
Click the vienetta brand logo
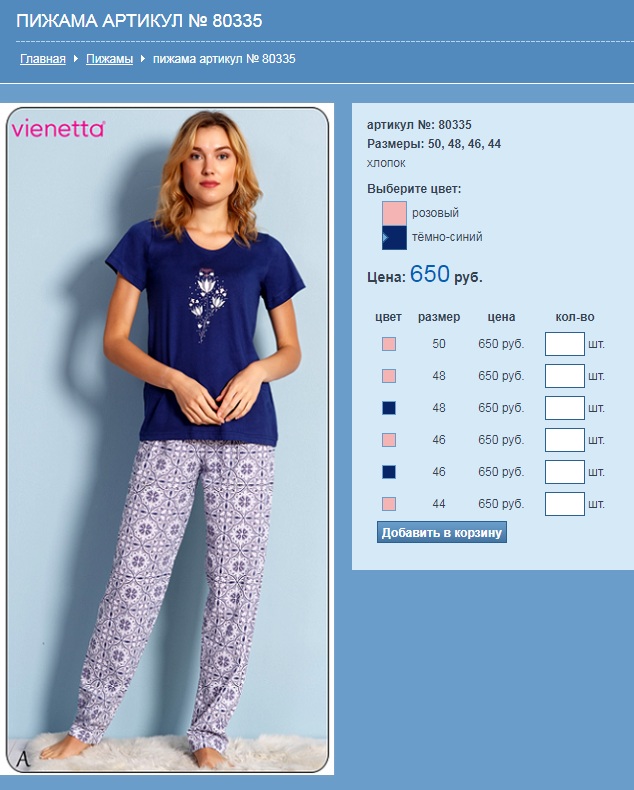58,129
